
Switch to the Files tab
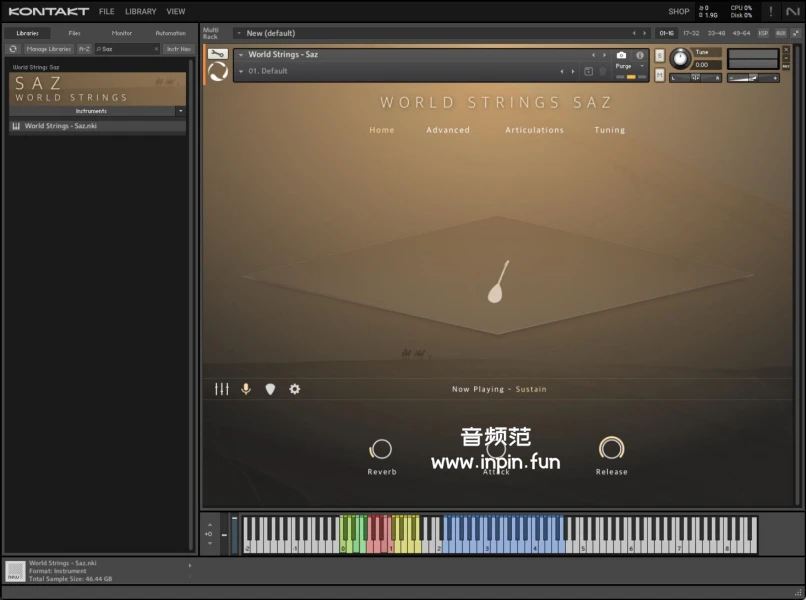[75, 33]
